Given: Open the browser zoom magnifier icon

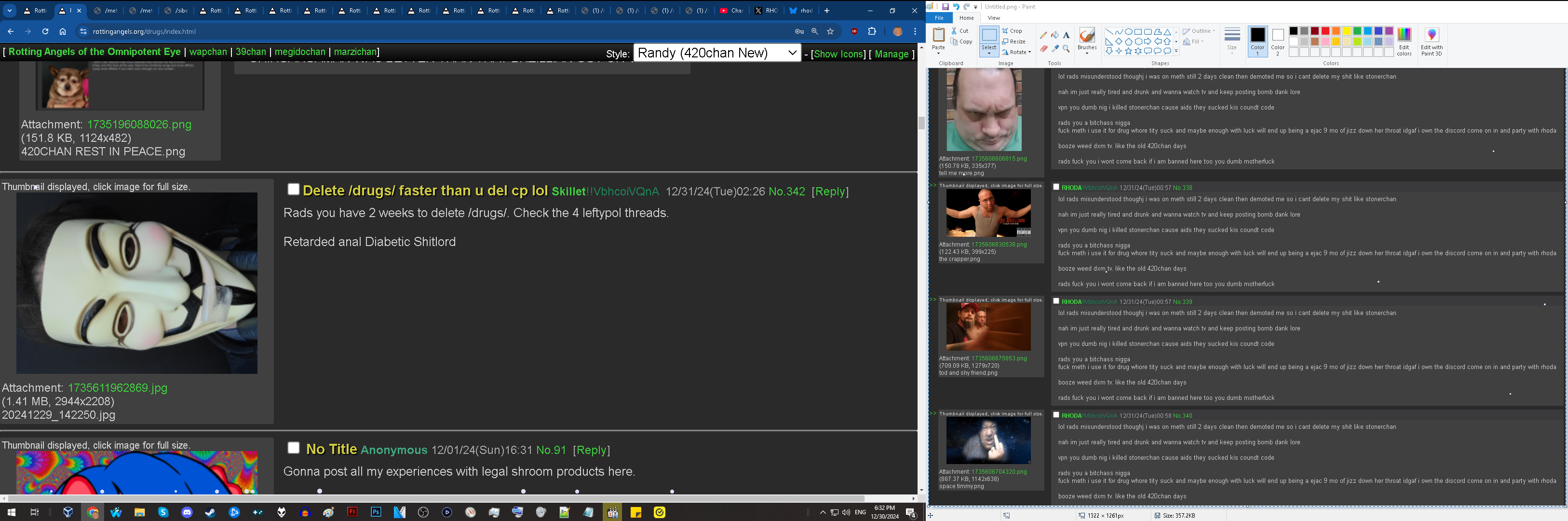Looking at the screenshot, I should [x=814, y=31].
